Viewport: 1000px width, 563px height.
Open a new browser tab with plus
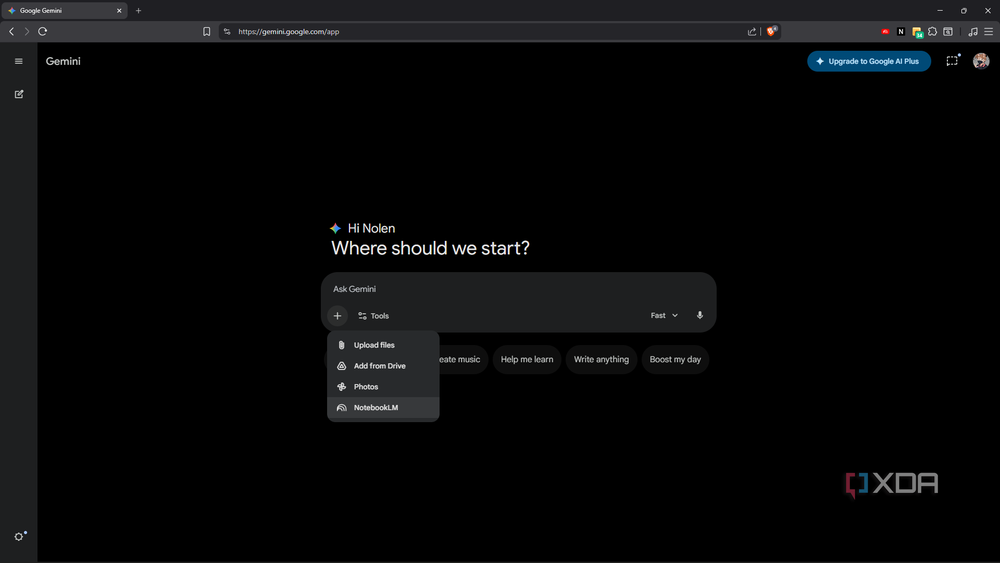tap(138, 10)
